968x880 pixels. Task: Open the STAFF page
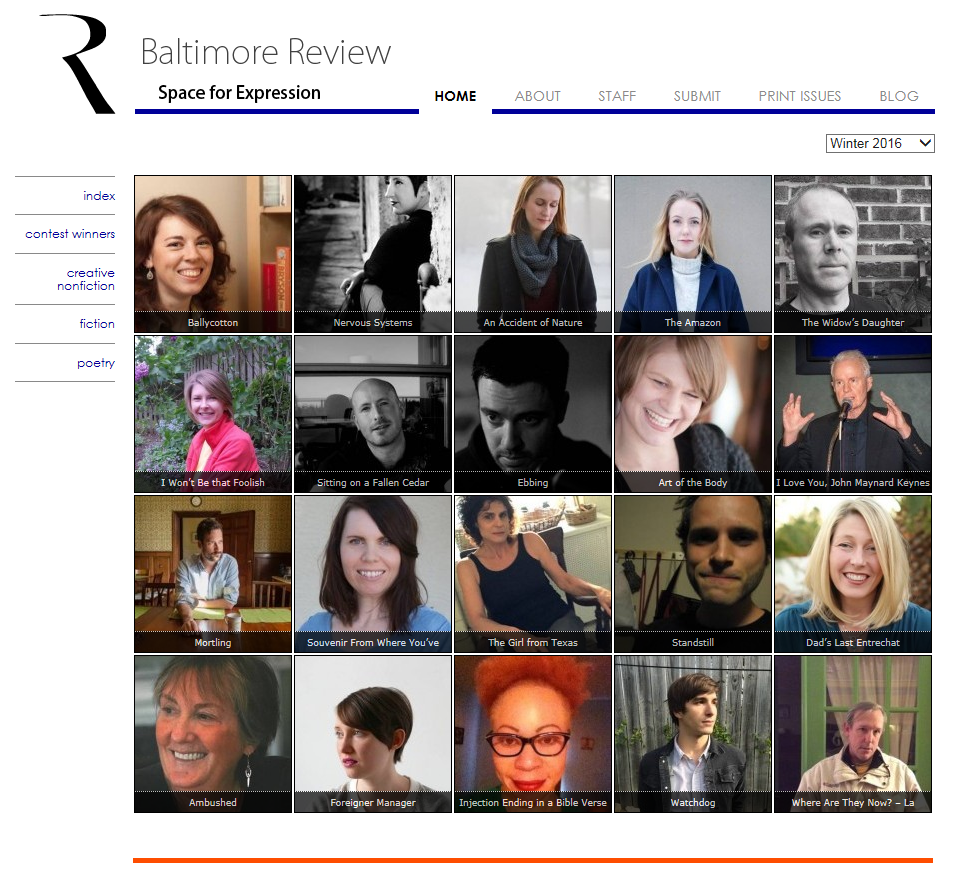click(617, 96)
